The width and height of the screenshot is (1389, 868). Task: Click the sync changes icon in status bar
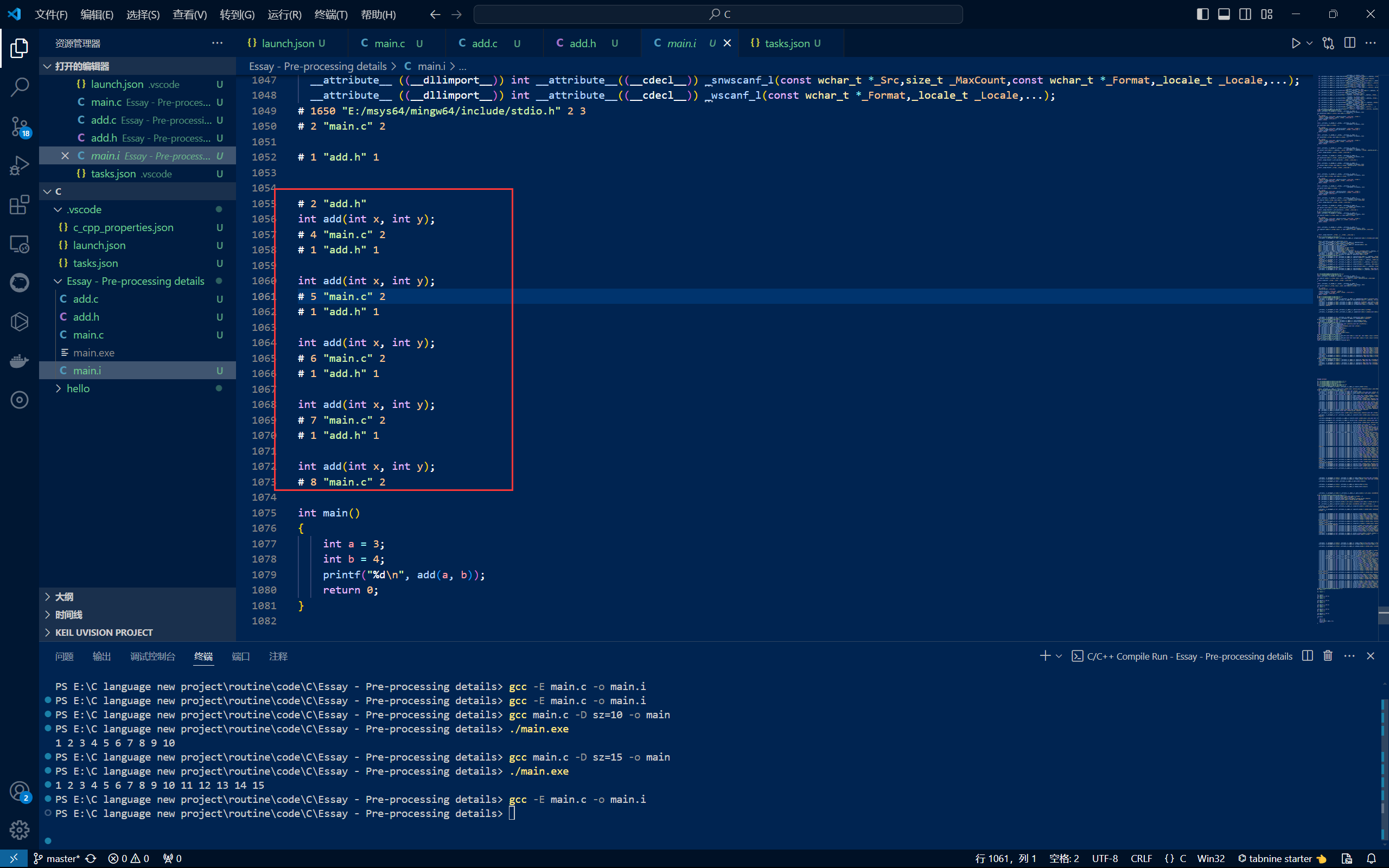tap(91, 859)
